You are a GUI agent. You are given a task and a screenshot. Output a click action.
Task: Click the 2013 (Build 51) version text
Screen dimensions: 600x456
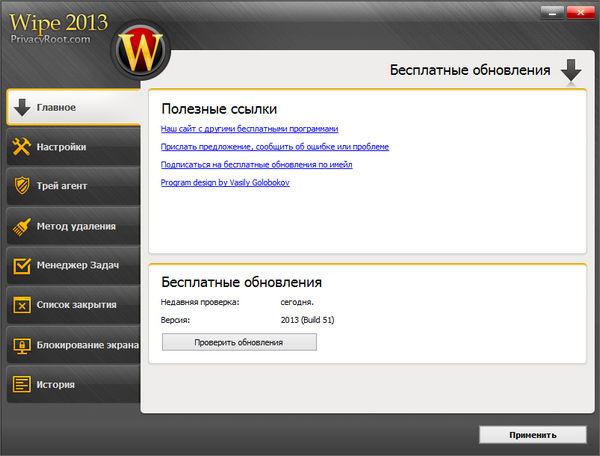tap(307, 320)
